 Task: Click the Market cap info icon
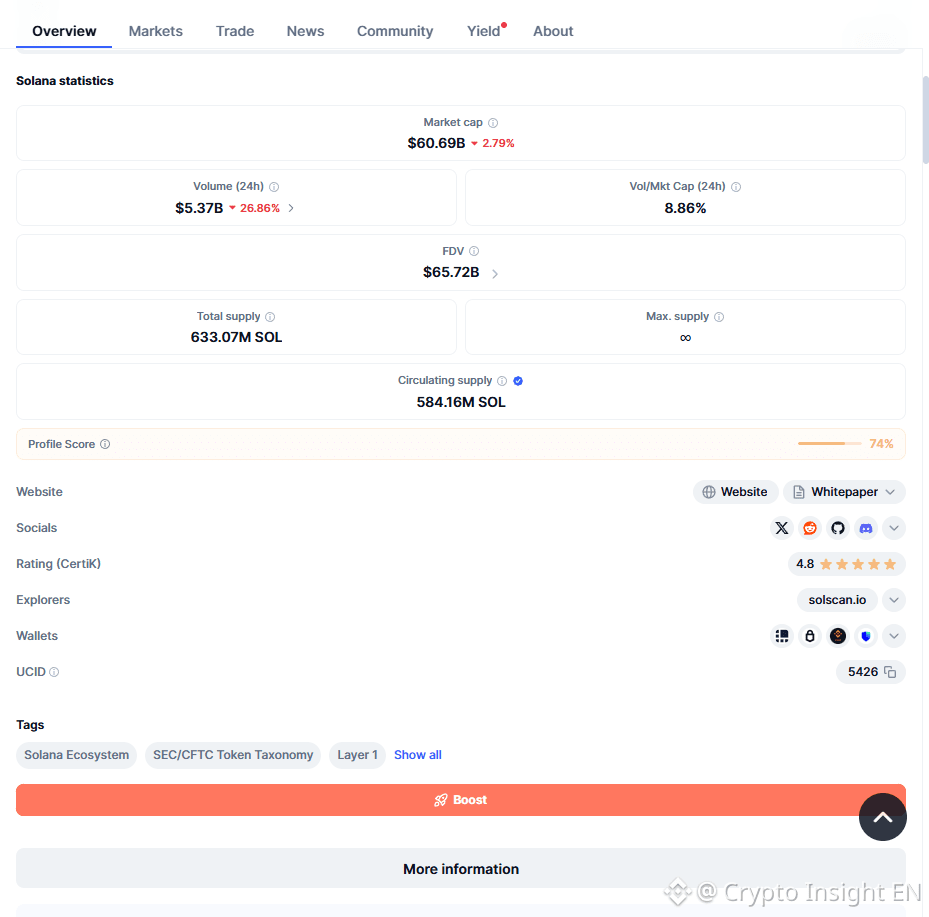click(493, 123)
